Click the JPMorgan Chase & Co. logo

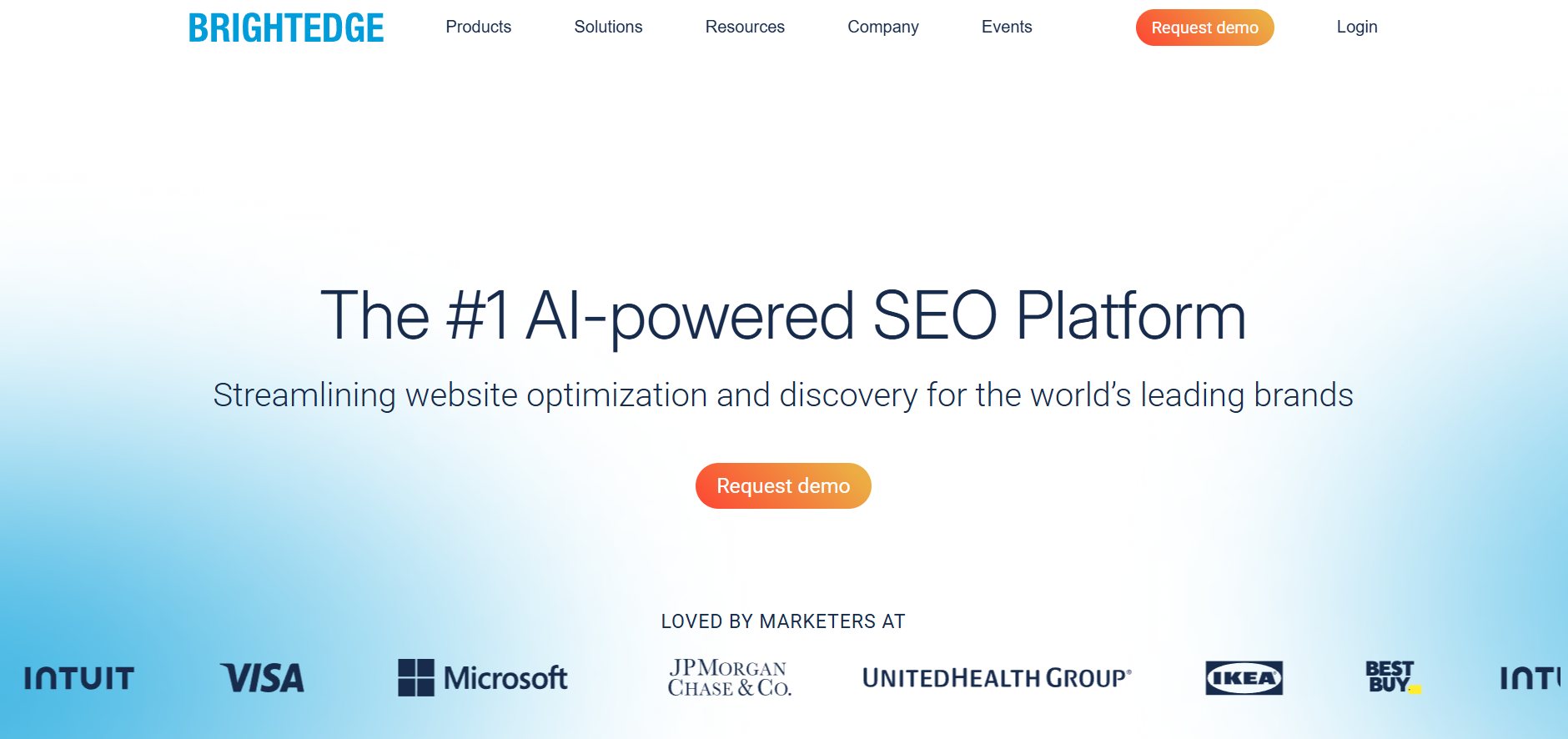coord(730,678)
